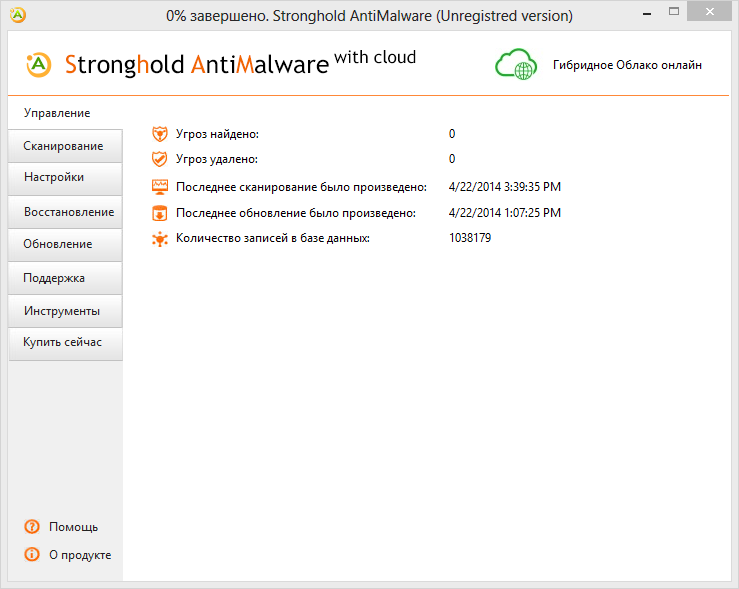Click the orange info О продукте icon

pyautogui.click(x=32, y=554)
